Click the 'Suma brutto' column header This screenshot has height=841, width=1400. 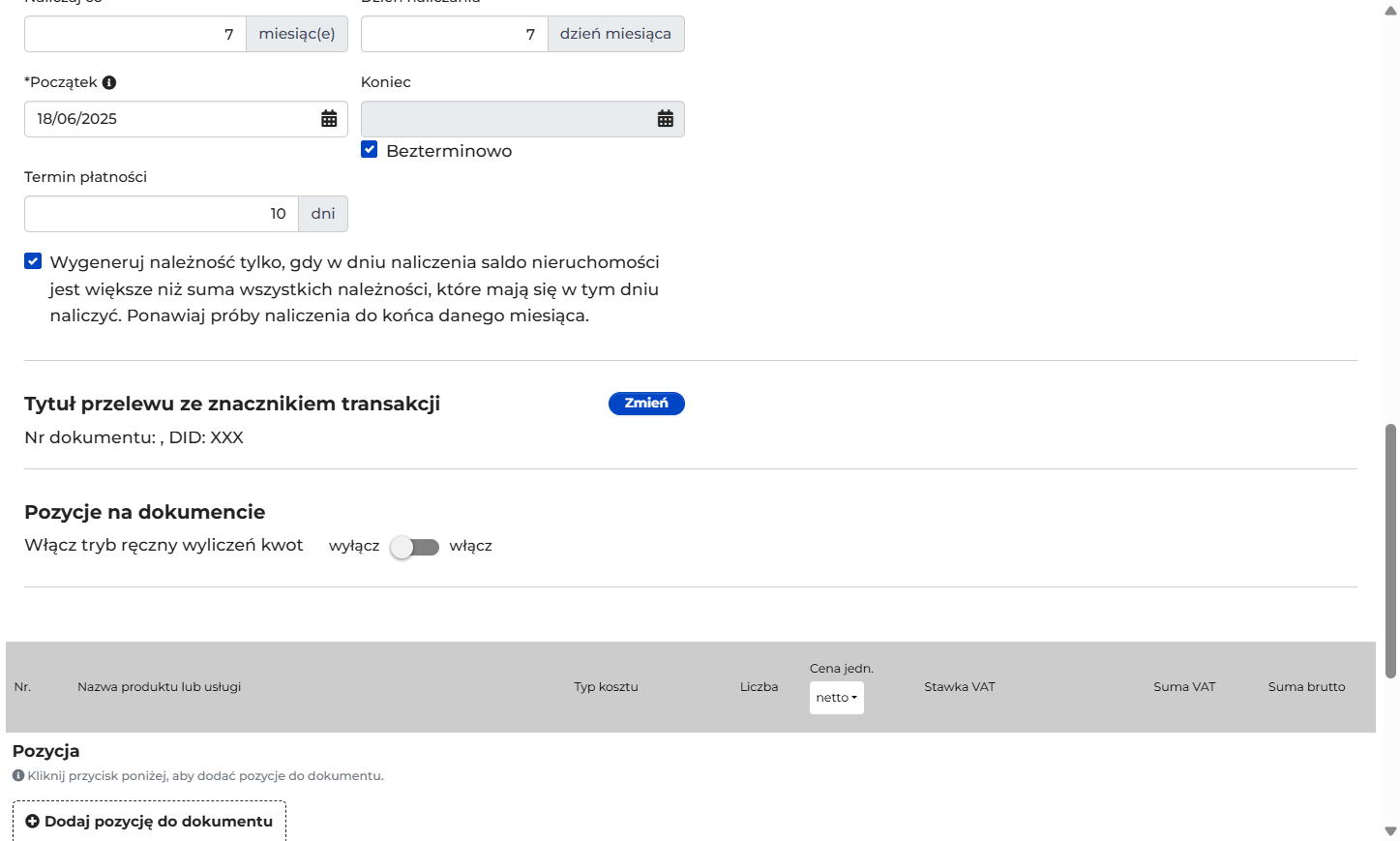1307,687
